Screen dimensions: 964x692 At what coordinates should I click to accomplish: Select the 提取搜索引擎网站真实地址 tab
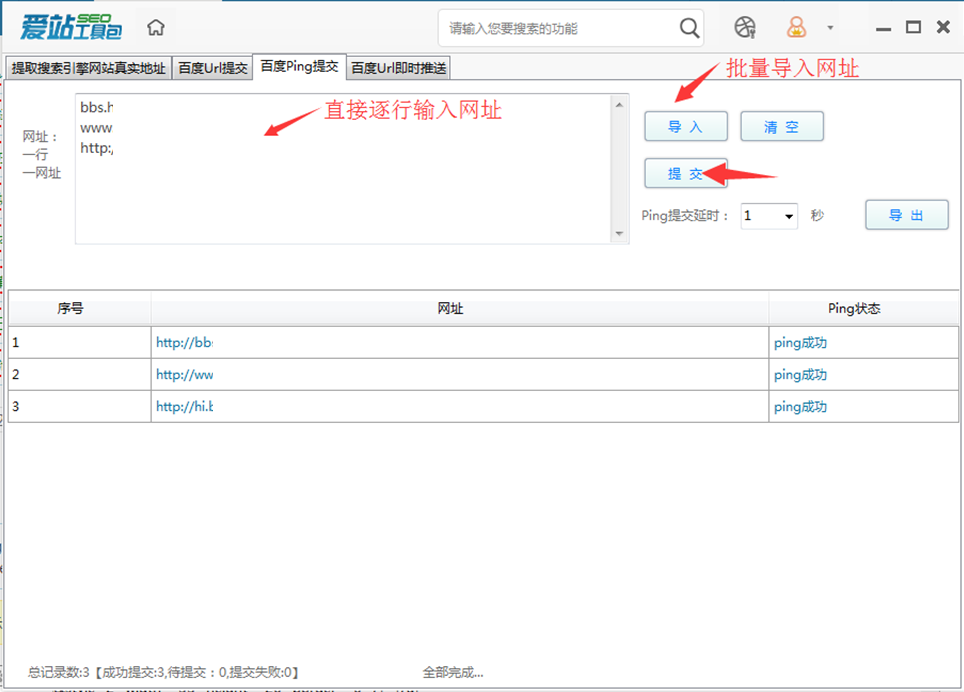(x=86, y=66)
